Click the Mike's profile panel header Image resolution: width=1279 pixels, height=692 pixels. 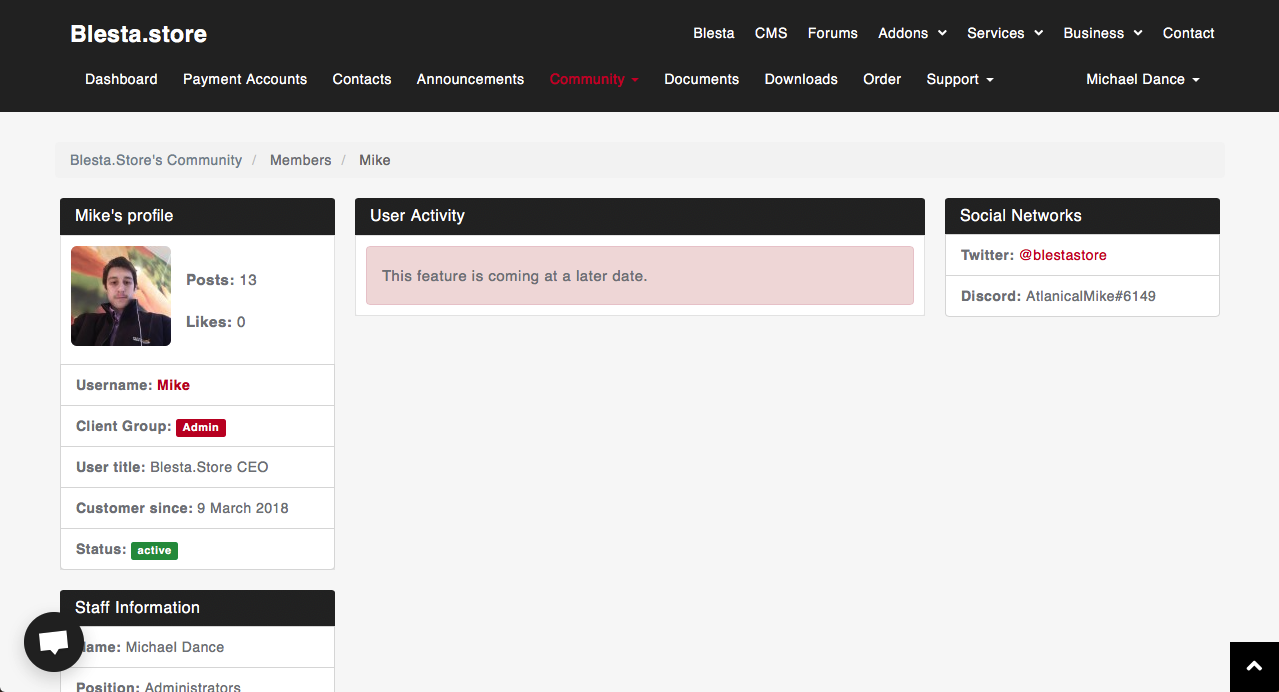pyautogui.click(x=197, y=216)
